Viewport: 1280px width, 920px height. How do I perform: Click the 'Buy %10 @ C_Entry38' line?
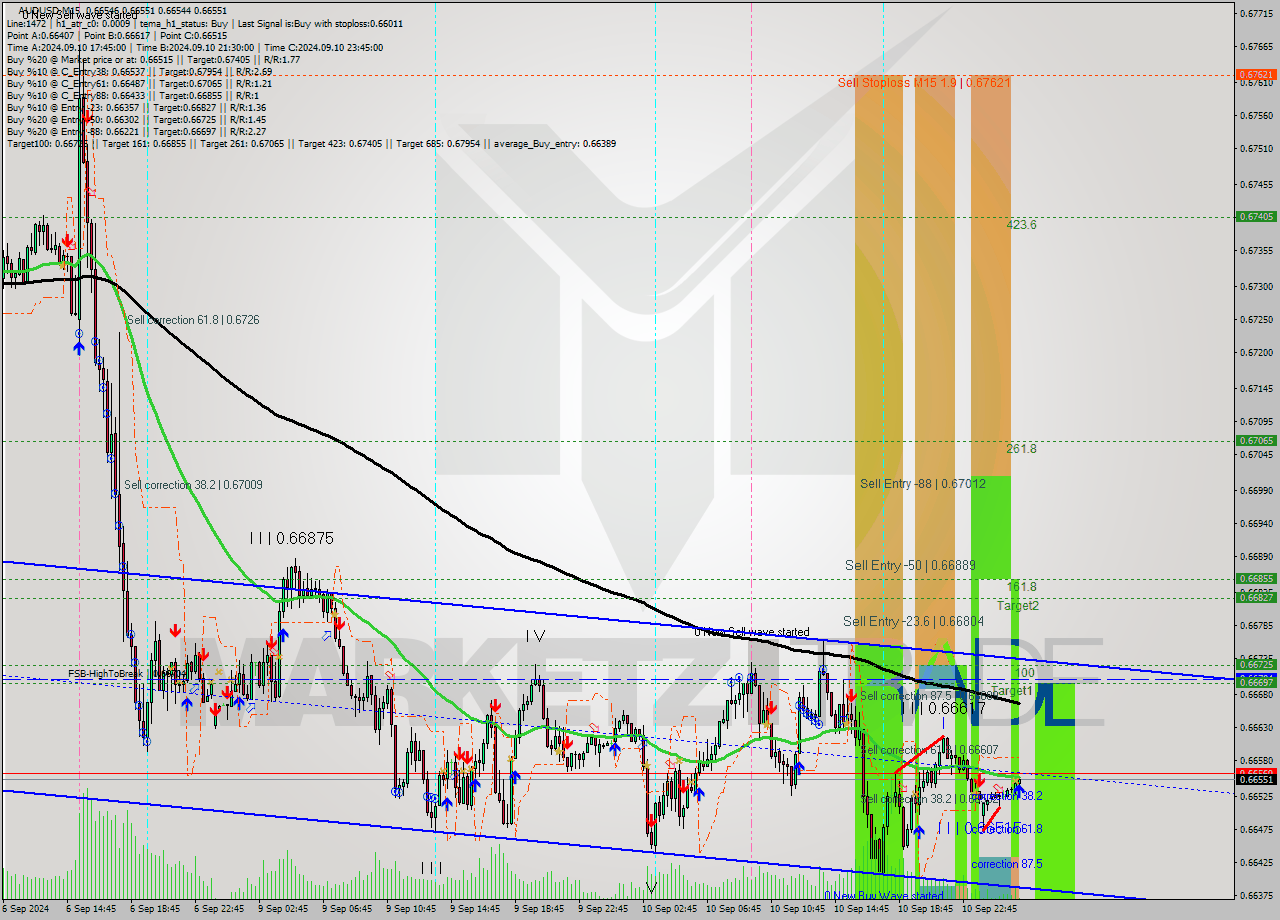click(x=139, y=71)
